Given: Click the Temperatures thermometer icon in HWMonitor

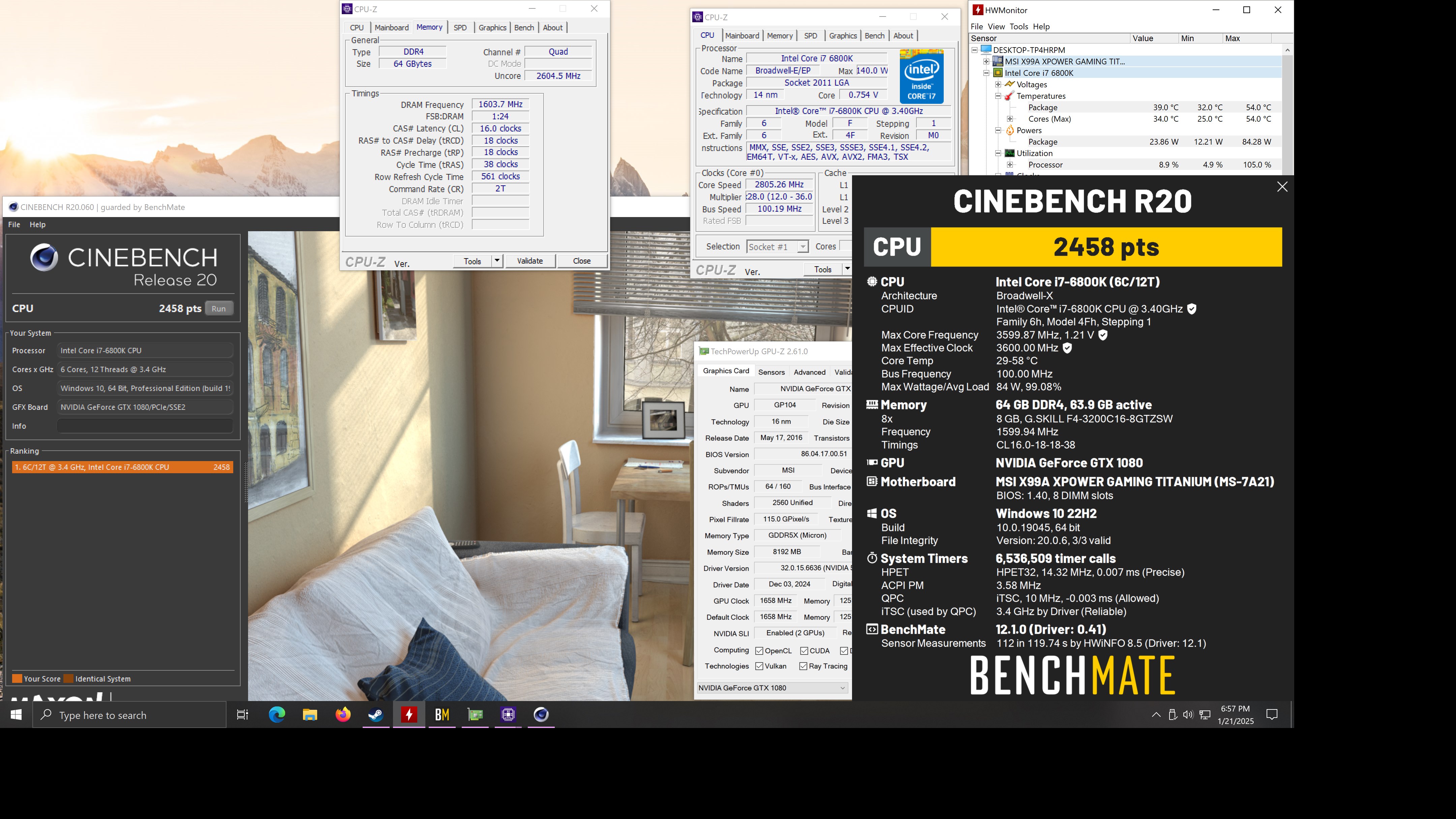Looking at the screenshot, I should pyautogui.click(x=1009, y=96).
